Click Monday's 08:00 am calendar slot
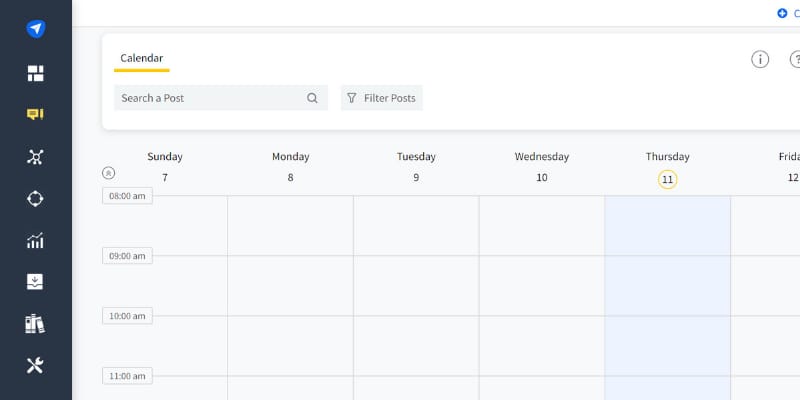The height and width of the screenshot is (400, 800). 290,225
